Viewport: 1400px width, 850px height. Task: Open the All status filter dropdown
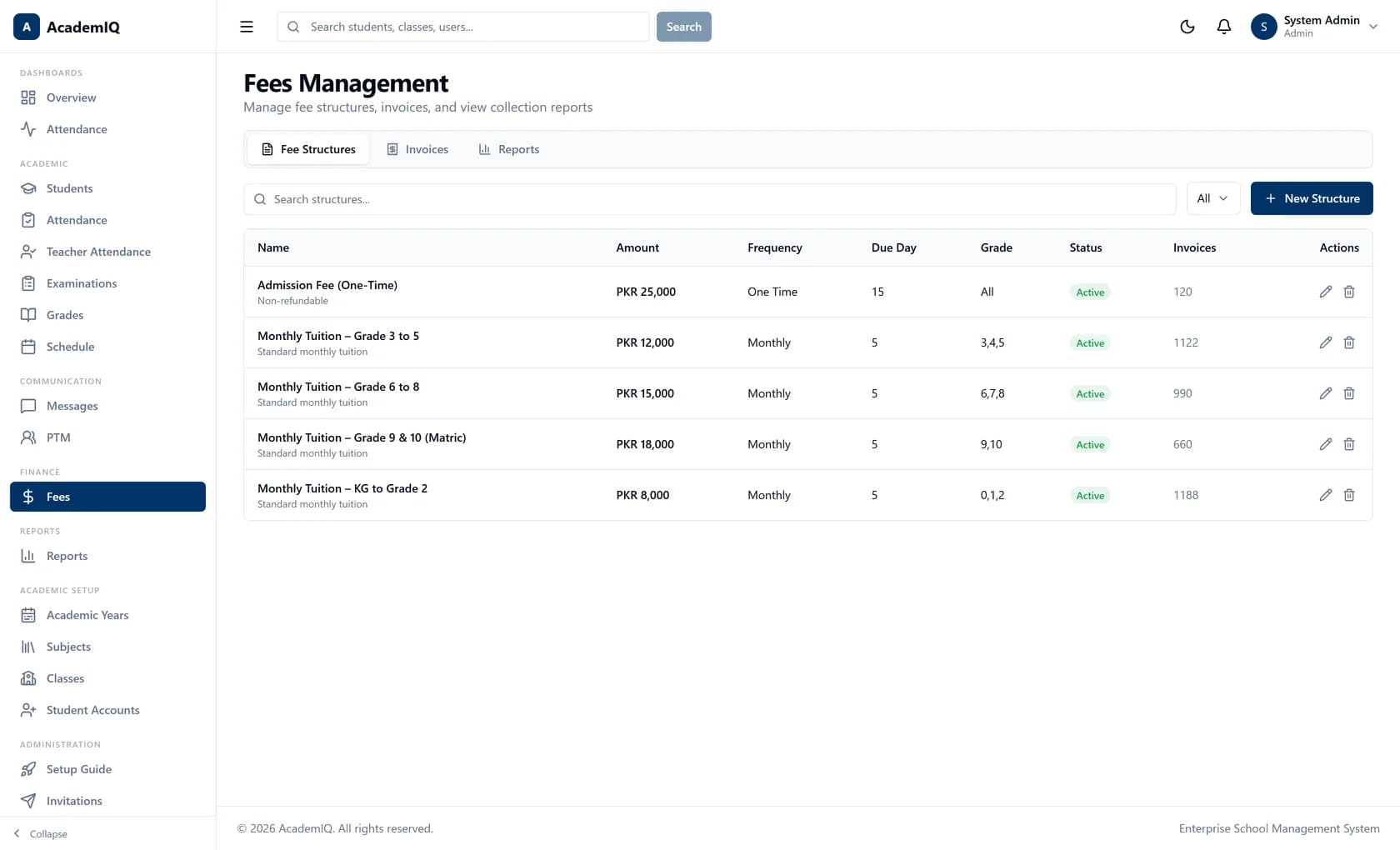tap(1212, 198)
